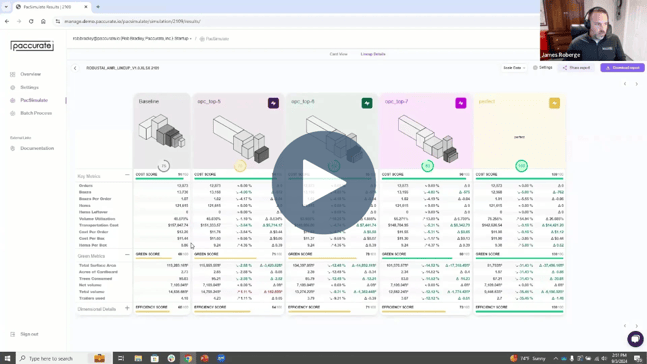Click the Sign out icon

click(12, 334)
